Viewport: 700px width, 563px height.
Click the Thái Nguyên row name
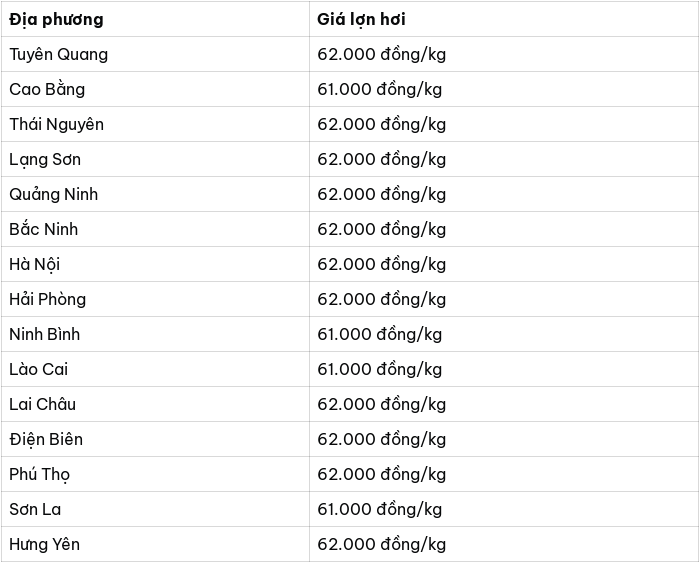pos(56,124)
